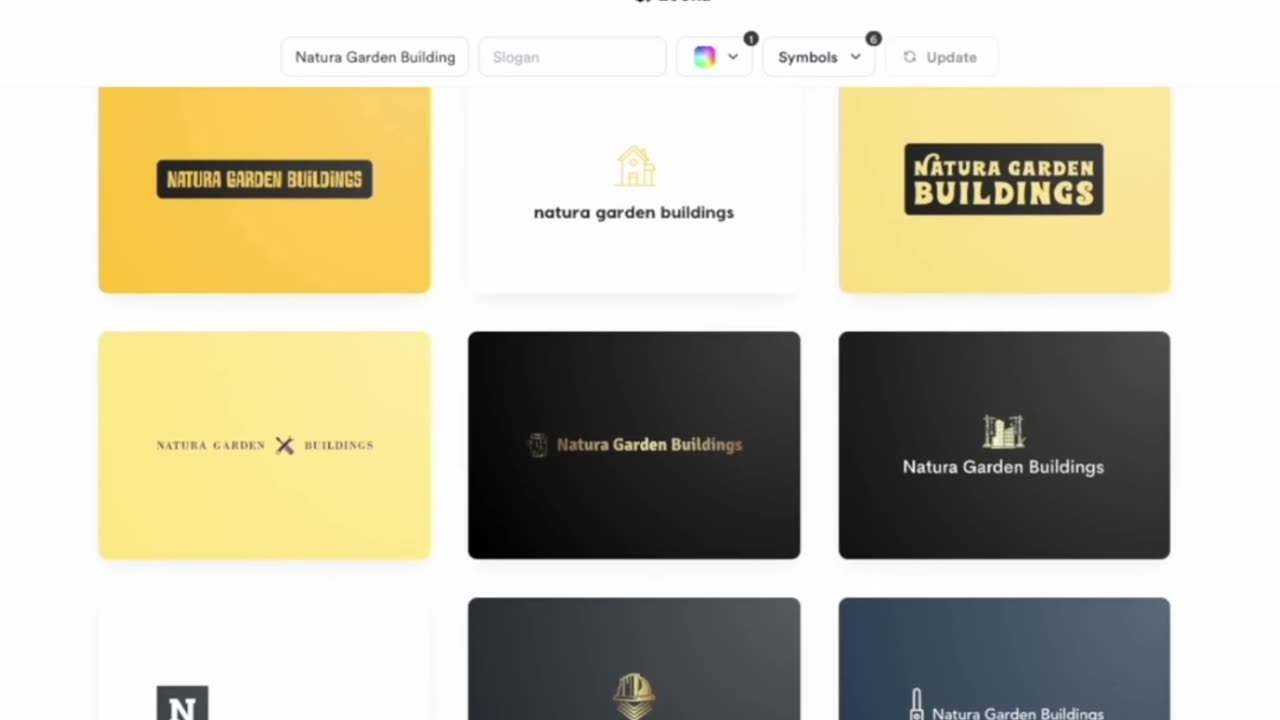1280x720 pixels.
Task: Select the white card with the house icon
Action: (x=634, y=189)
